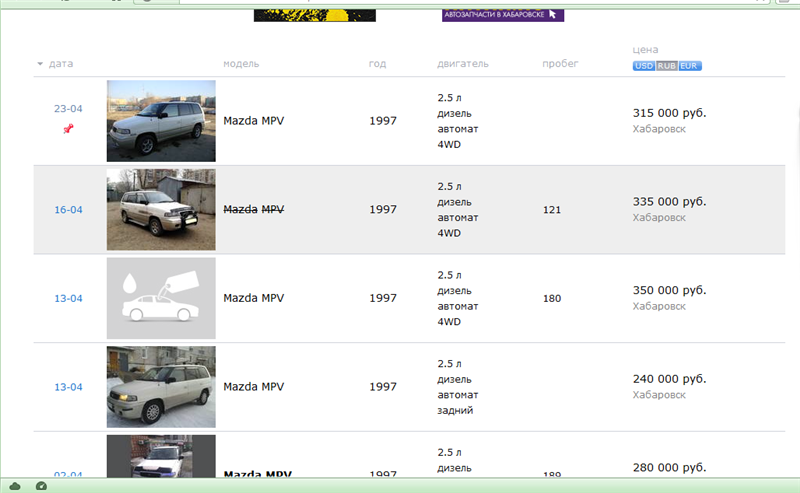Sort listings by the date arrow

40,64
